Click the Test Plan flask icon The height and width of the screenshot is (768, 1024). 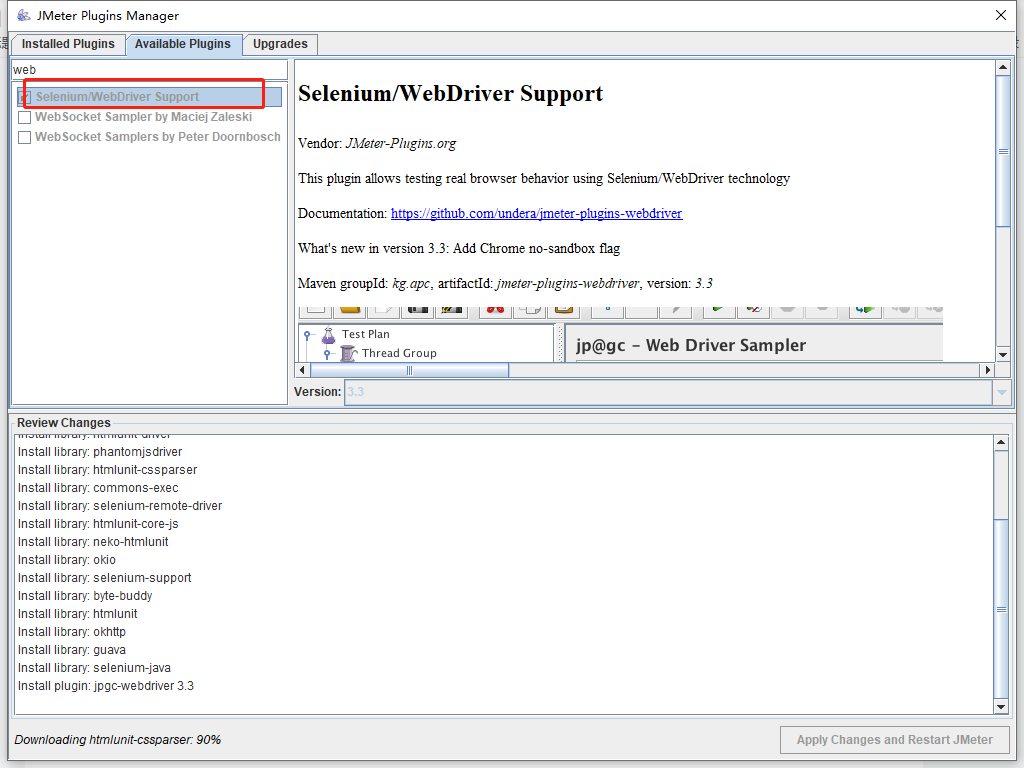(328, 335)
